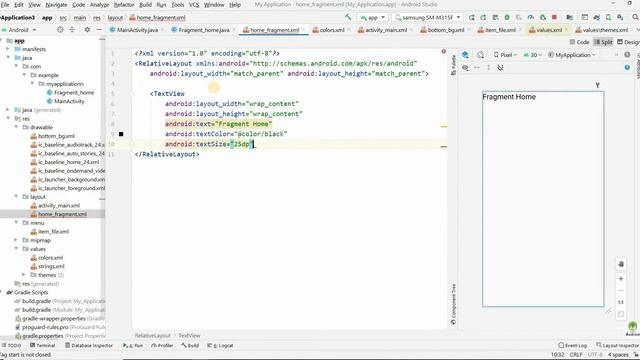The width and height of the screenshot is (640, 360).
Task: Toggle the View Options eye icon
Action: [465, 68]
